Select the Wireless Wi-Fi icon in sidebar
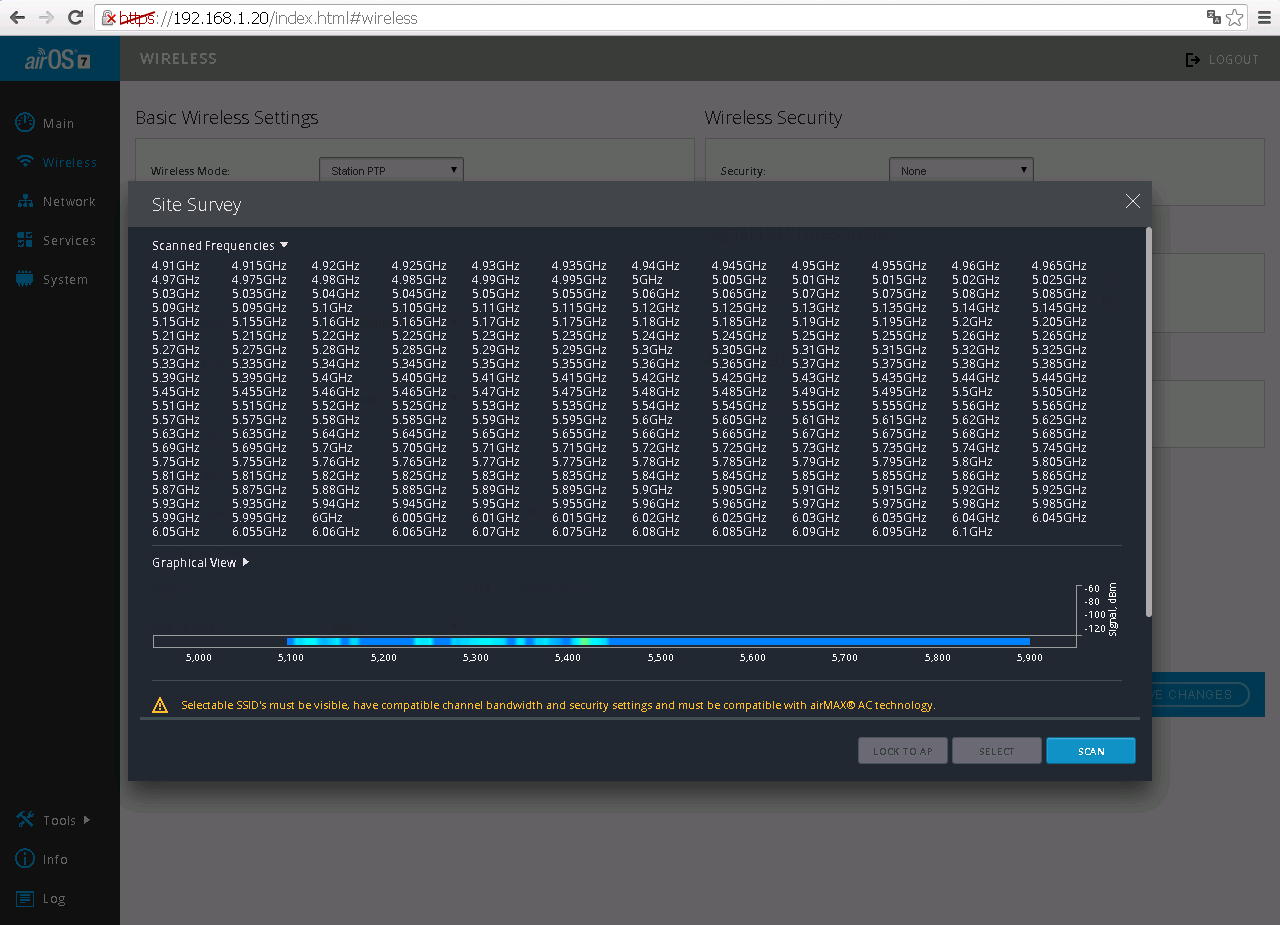 (x=25, y=162)
